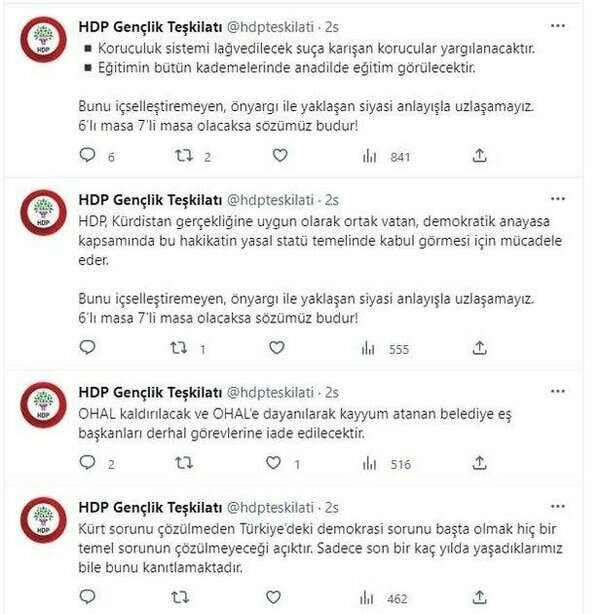The height and width of the screenshot is (614, 600).
Task: Share the Koruculuk sistemi tweet
Action: (x=479, y=155)
